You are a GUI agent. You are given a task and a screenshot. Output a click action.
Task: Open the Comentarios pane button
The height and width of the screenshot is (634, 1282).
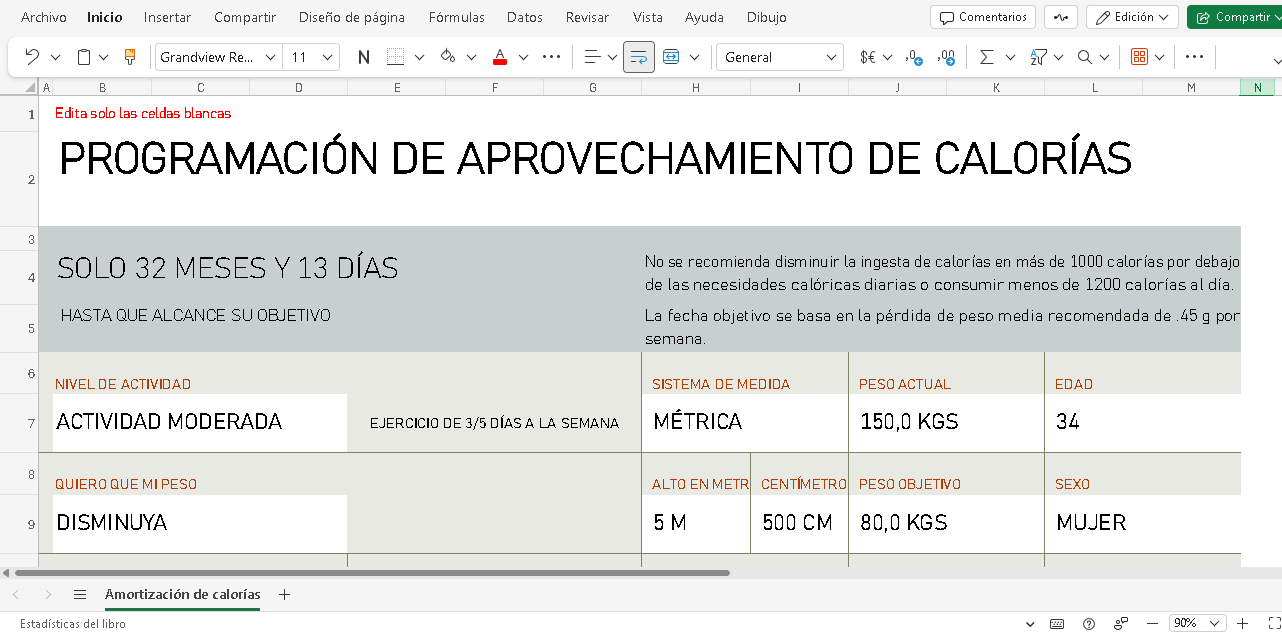point(983,17)
